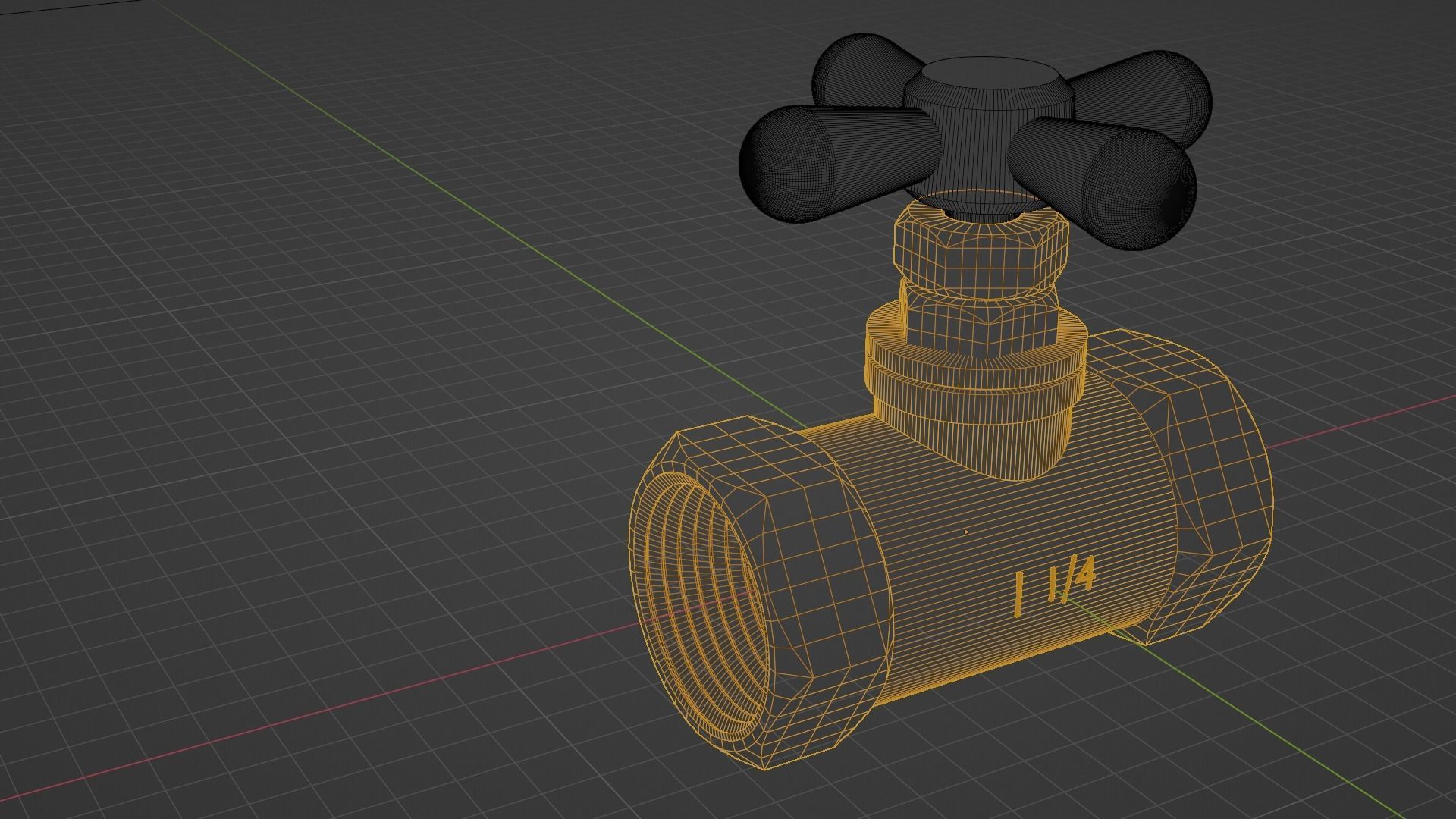1456x819 pixels.
Task: Click the threaded pipe opening
Action: [x=703, y=607]
